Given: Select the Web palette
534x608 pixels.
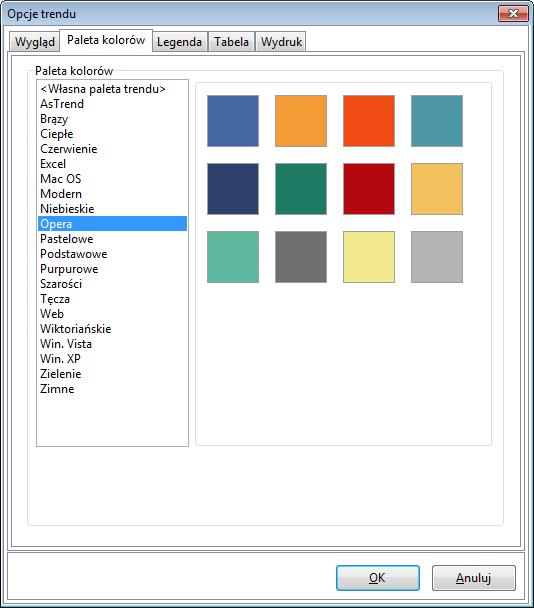Looking at the screenshot, I should click(112, 314).
